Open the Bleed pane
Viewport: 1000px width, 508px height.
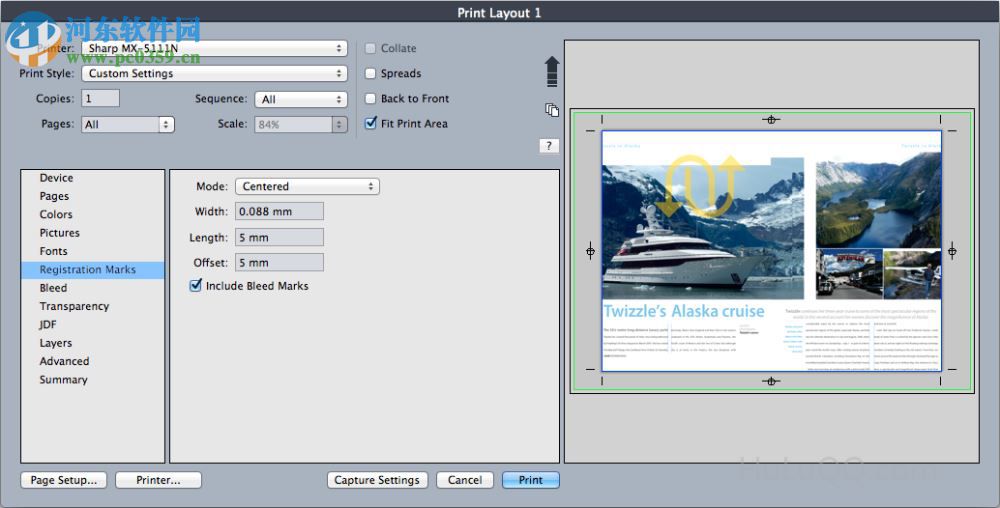click(93, 288)
